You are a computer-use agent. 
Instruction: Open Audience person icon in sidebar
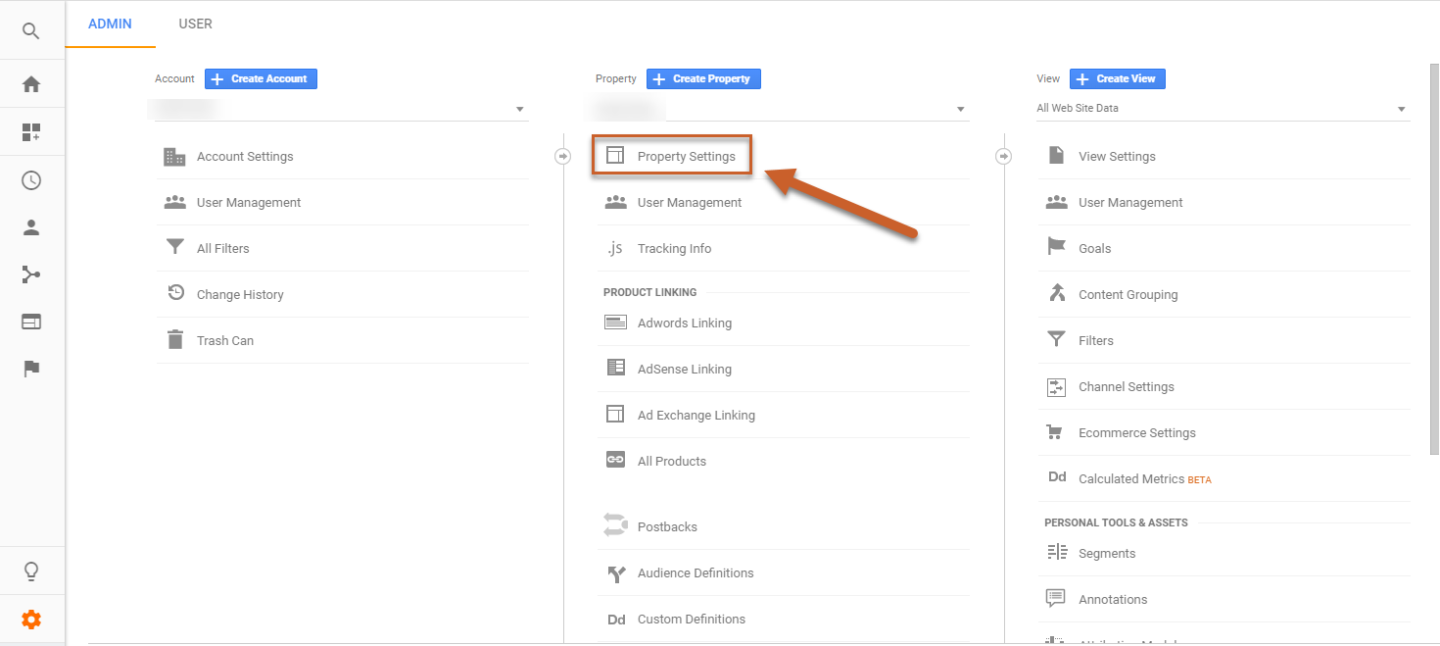(31, 228)
